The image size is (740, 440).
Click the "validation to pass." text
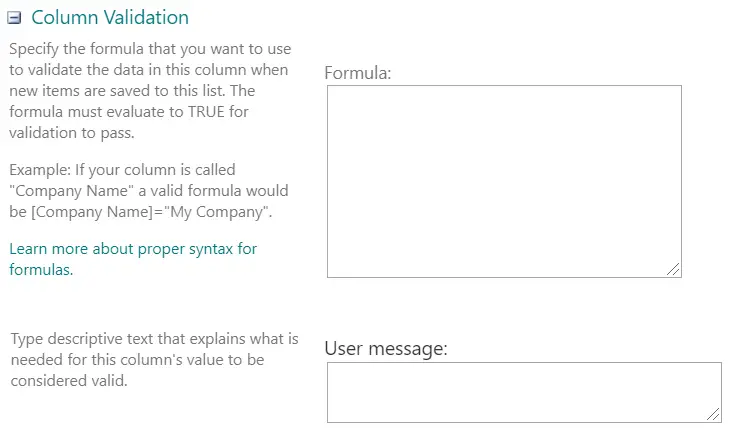point(71,132)
